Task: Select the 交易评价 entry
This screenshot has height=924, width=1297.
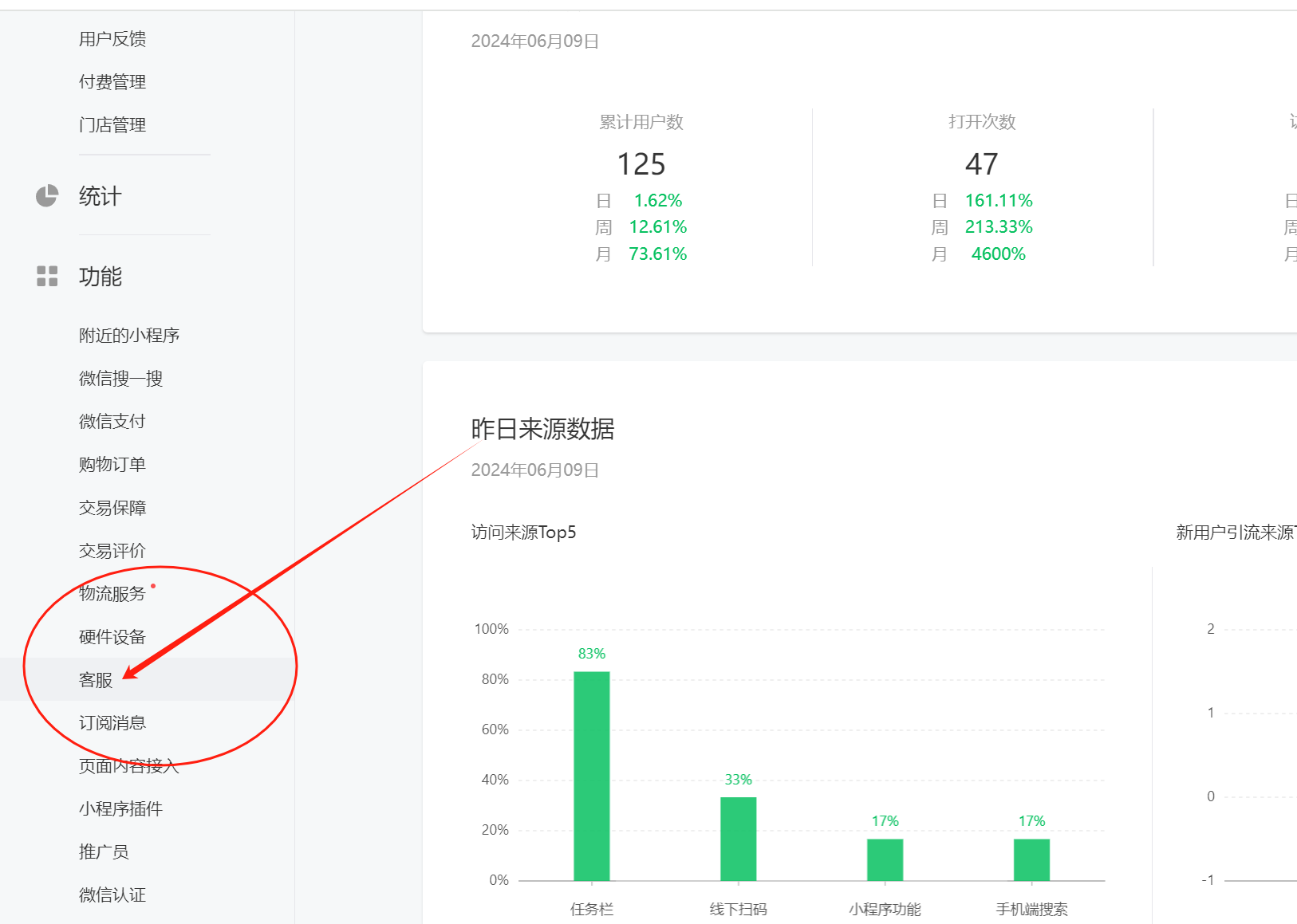Action: click(x=112, y=551)
